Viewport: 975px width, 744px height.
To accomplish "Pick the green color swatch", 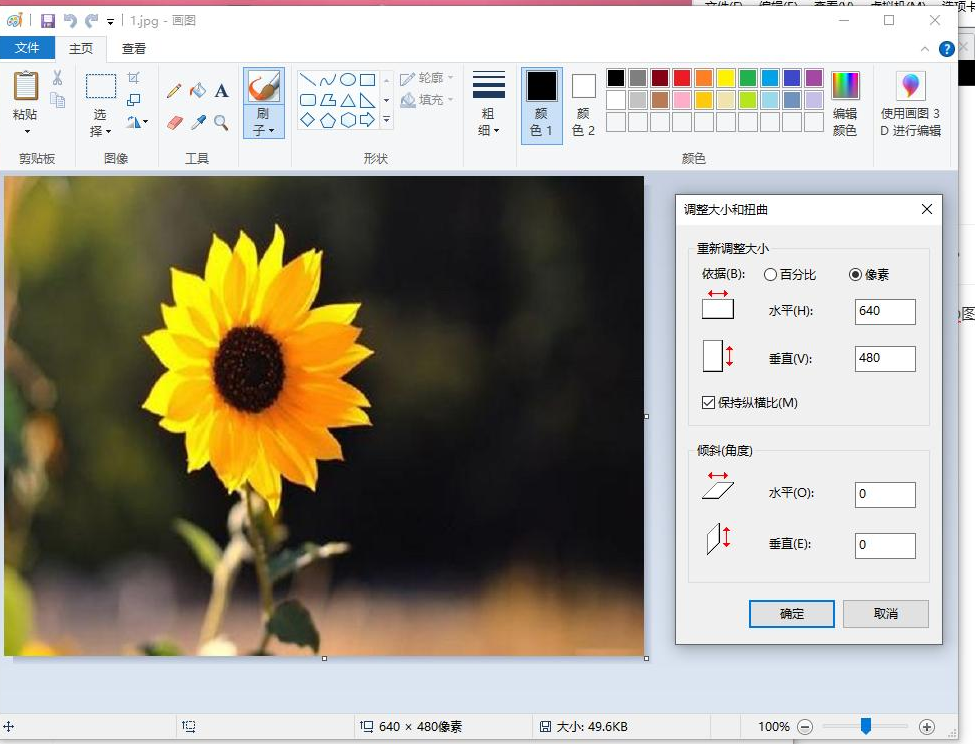I will coord(748,78).
